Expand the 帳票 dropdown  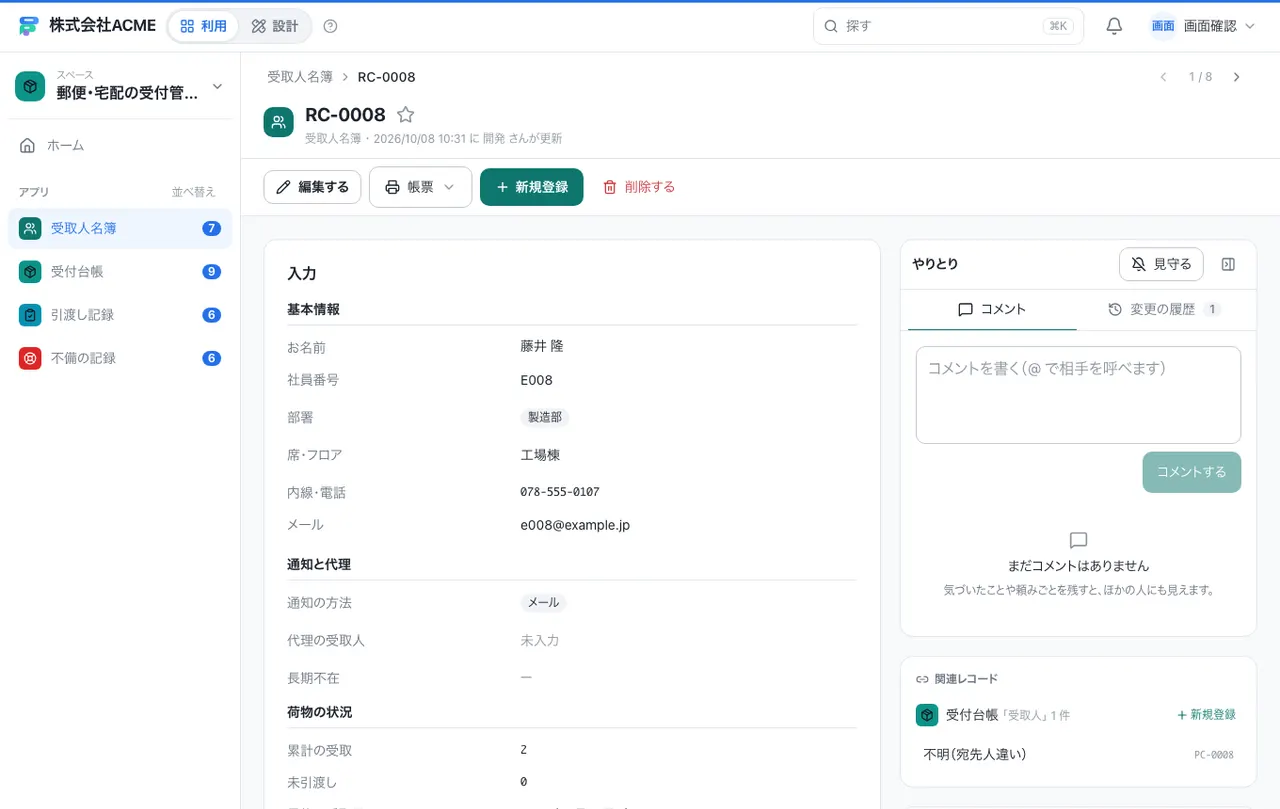pyautogui.click(x=420, y=187)
